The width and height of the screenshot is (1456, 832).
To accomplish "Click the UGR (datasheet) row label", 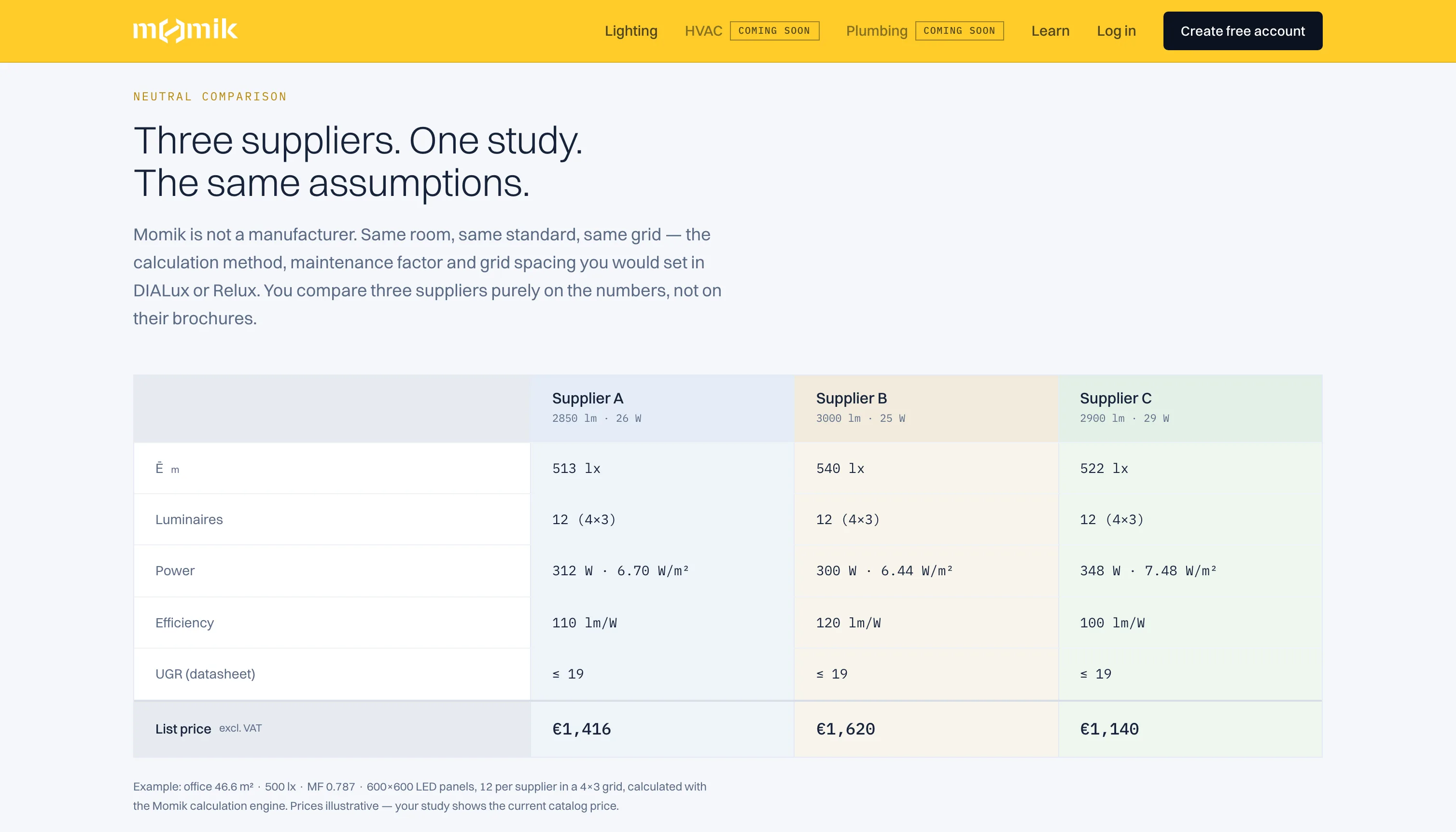I will [x=205, y=674].
